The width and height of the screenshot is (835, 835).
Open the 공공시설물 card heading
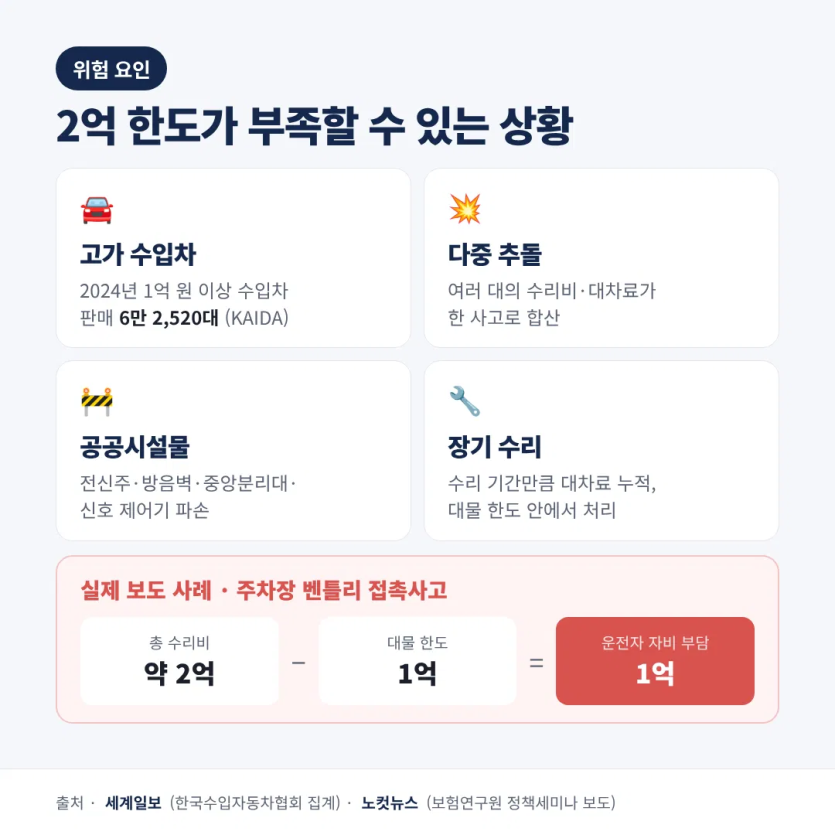135,446
